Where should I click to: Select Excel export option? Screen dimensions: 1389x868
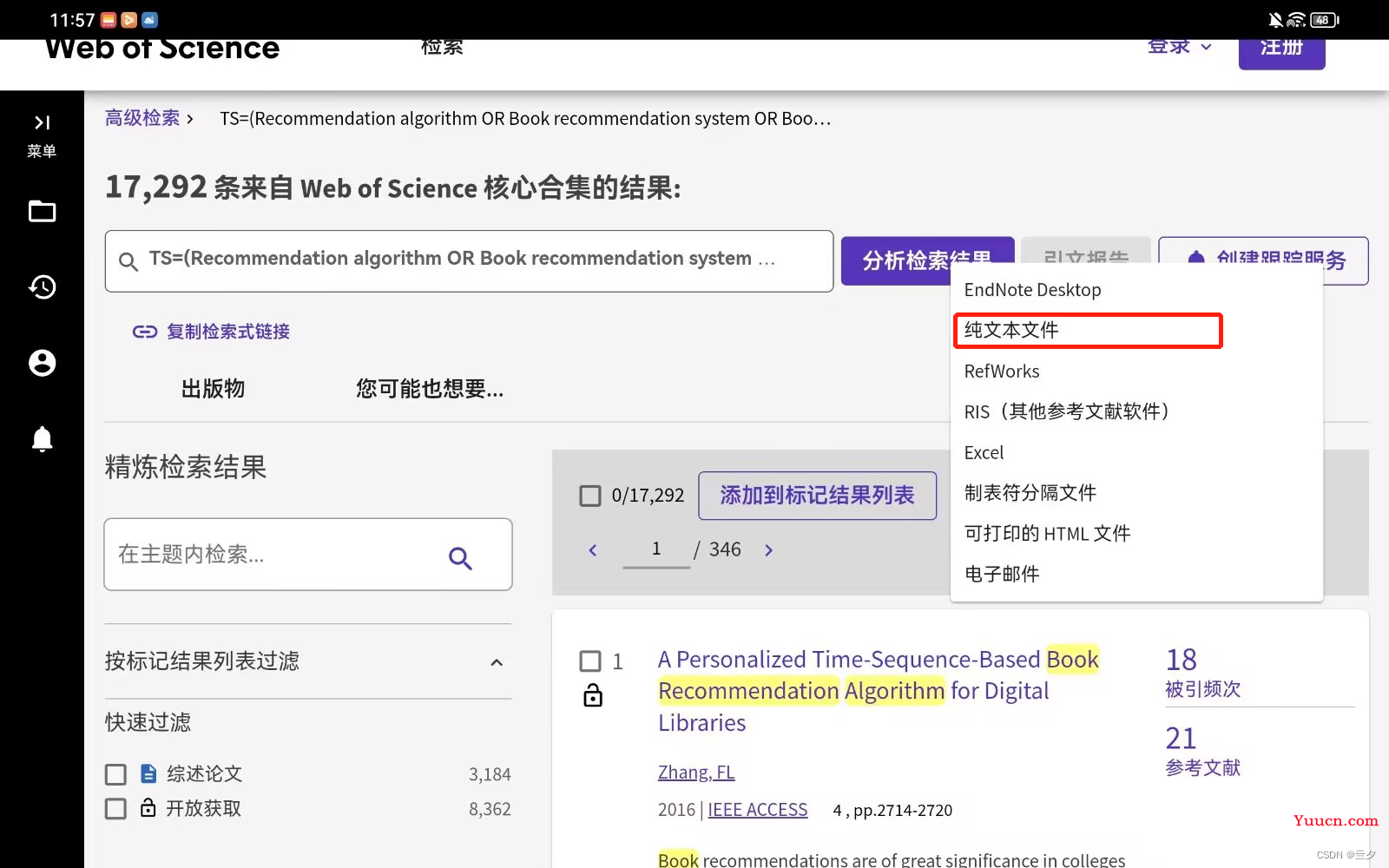(1136, 452)
